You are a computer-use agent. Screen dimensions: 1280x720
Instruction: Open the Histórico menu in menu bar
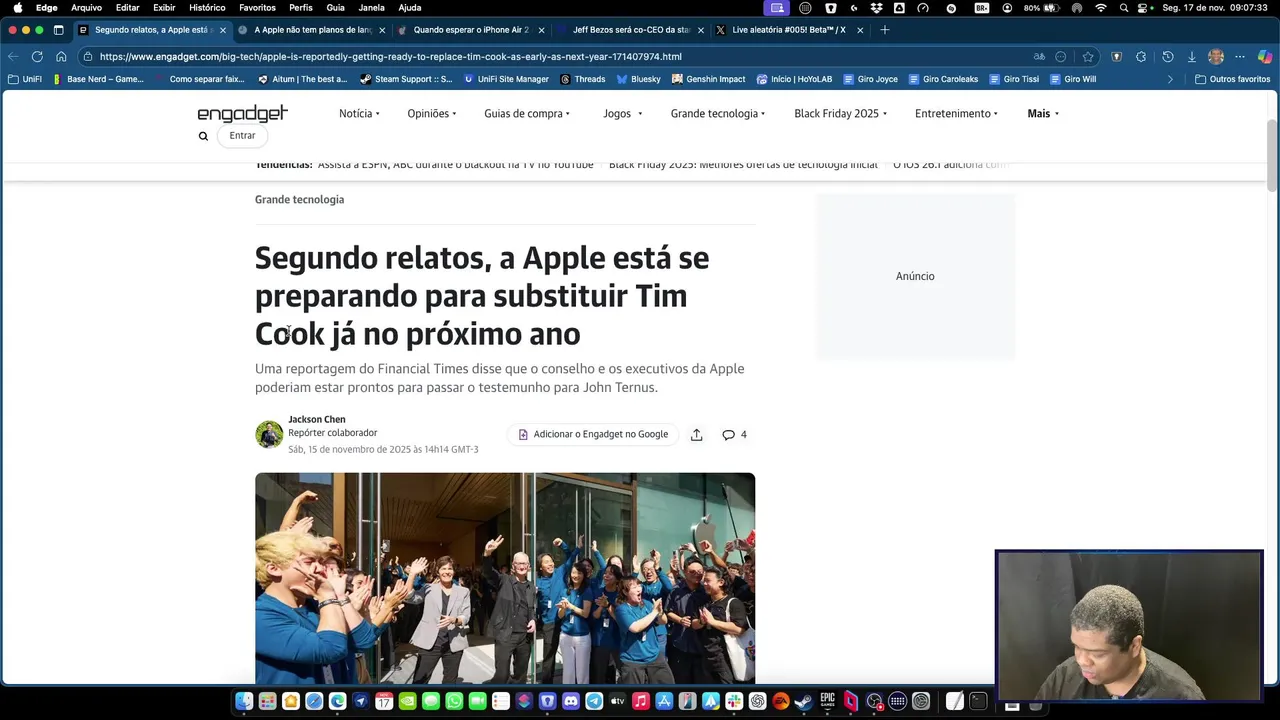click(207, 8)
